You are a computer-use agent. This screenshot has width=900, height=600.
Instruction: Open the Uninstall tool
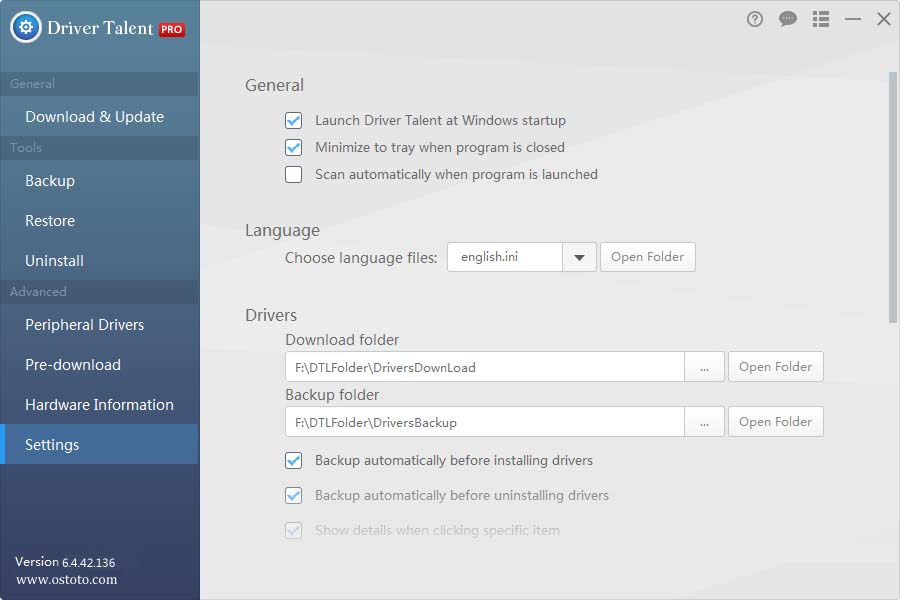[x=100, y=261]
